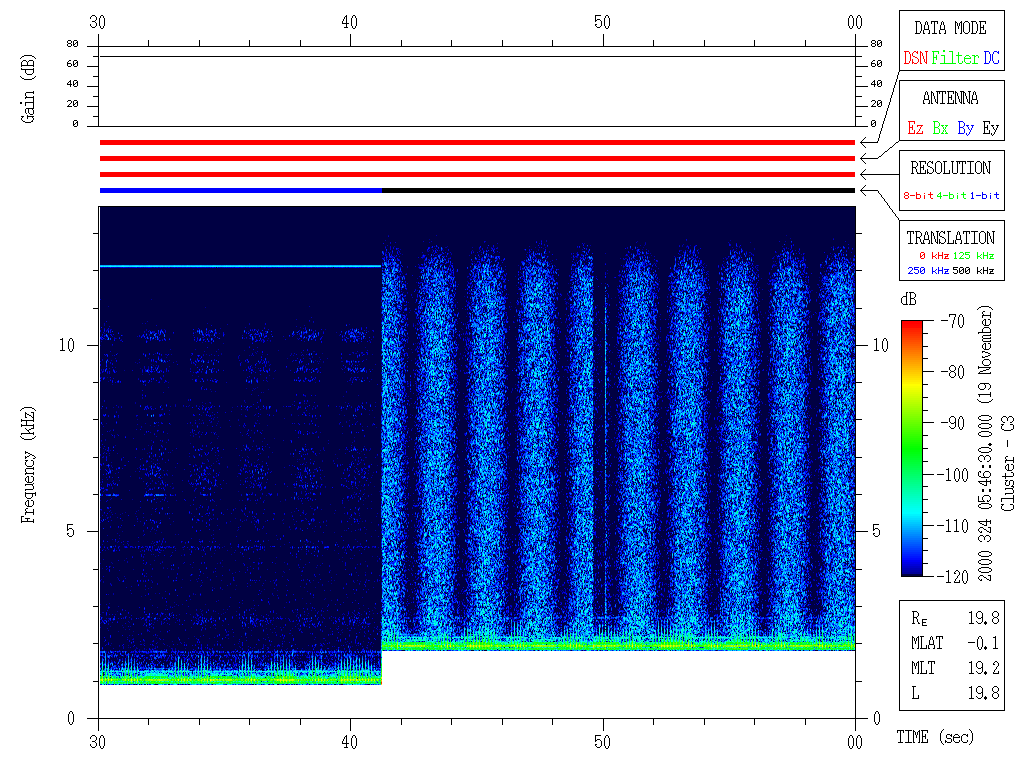Viewport: 1024px width, 768px height.
Task: Click the 8-bit resolution legend entry
Action: (919, 196)
